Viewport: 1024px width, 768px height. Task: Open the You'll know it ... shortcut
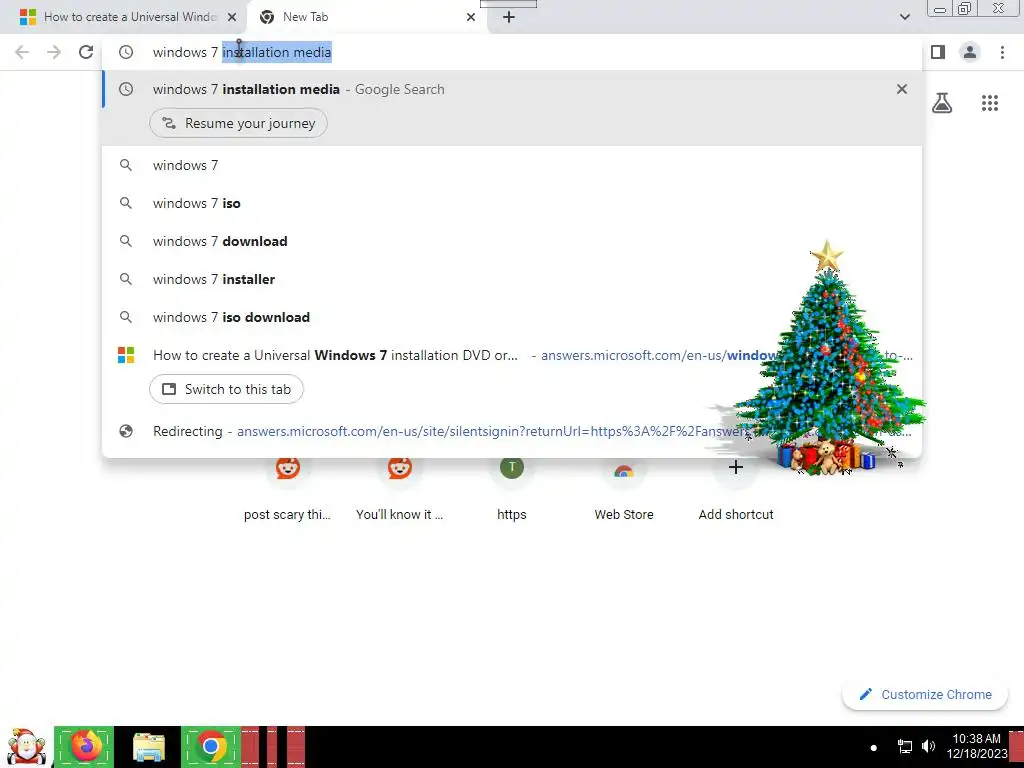[x=400, y=491]
